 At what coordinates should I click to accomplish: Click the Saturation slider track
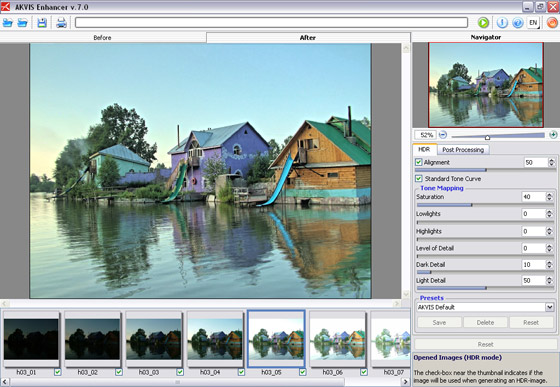click(x=485, y=205)
